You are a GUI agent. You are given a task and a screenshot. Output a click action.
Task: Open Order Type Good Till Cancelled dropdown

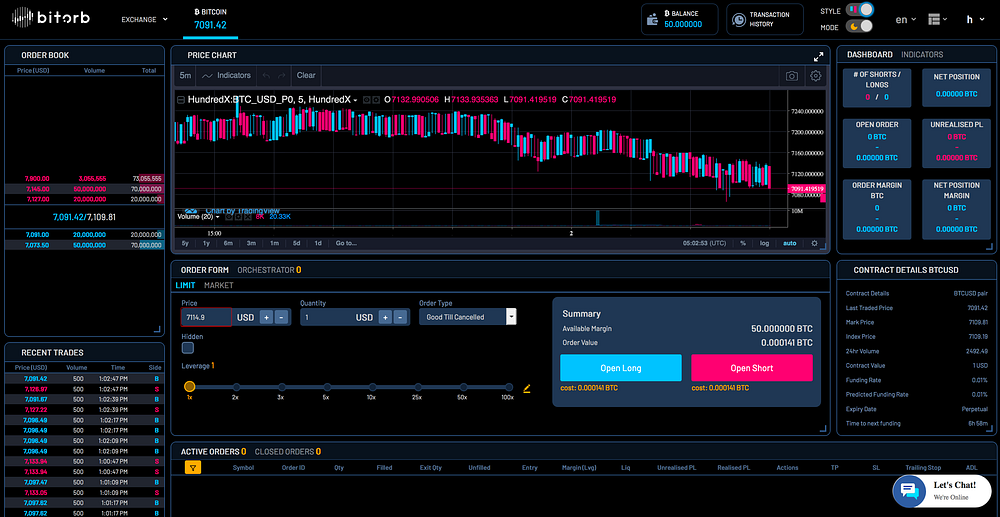(x=467, y=317)
